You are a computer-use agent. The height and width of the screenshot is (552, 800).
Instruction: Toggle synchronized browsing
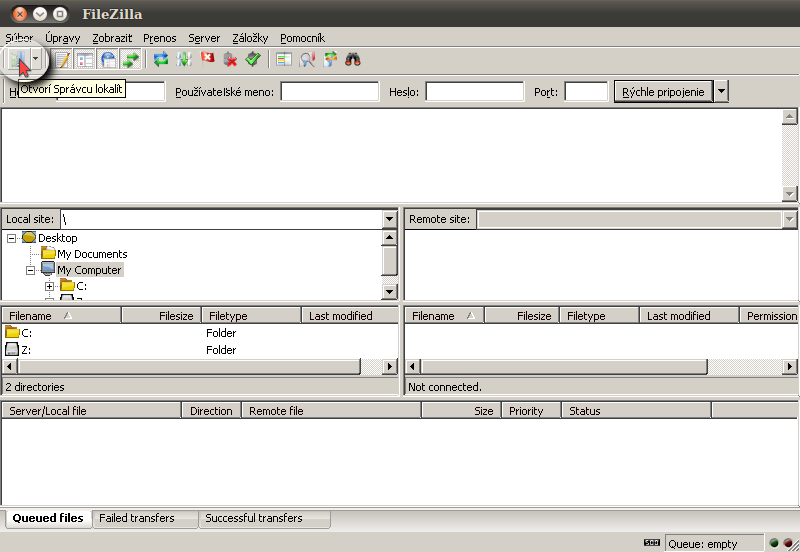click(x=330, y=60)
